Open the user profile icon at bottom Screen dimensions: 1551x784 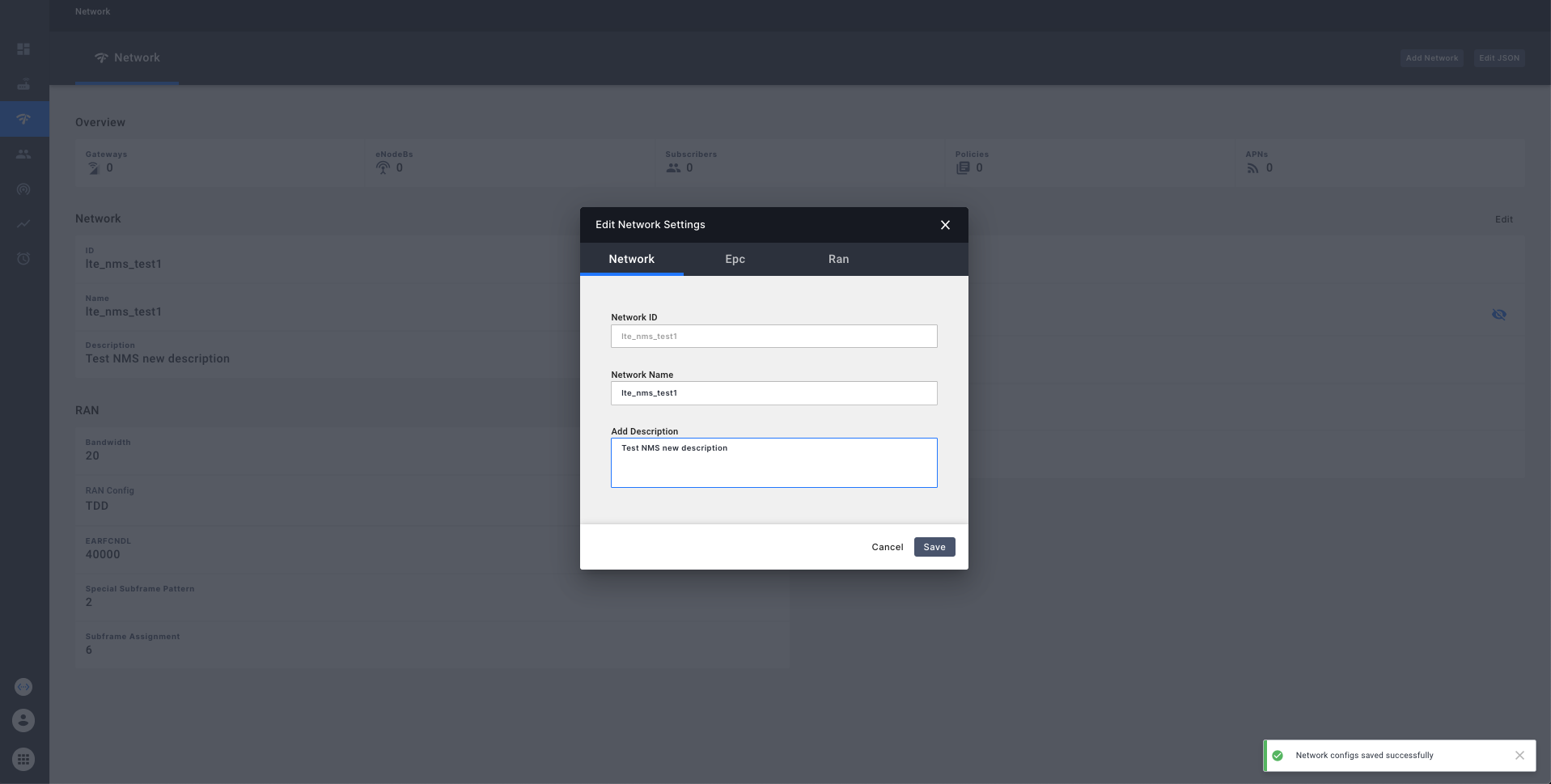pos(23,720)
